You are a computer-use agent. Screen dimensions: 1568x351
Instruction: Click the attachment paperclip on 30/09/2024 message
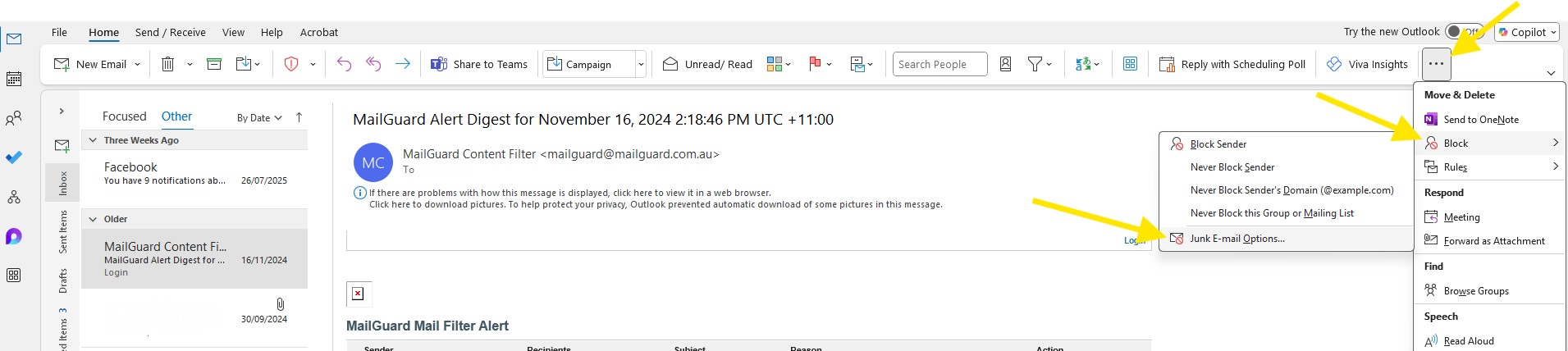(280, 304)
